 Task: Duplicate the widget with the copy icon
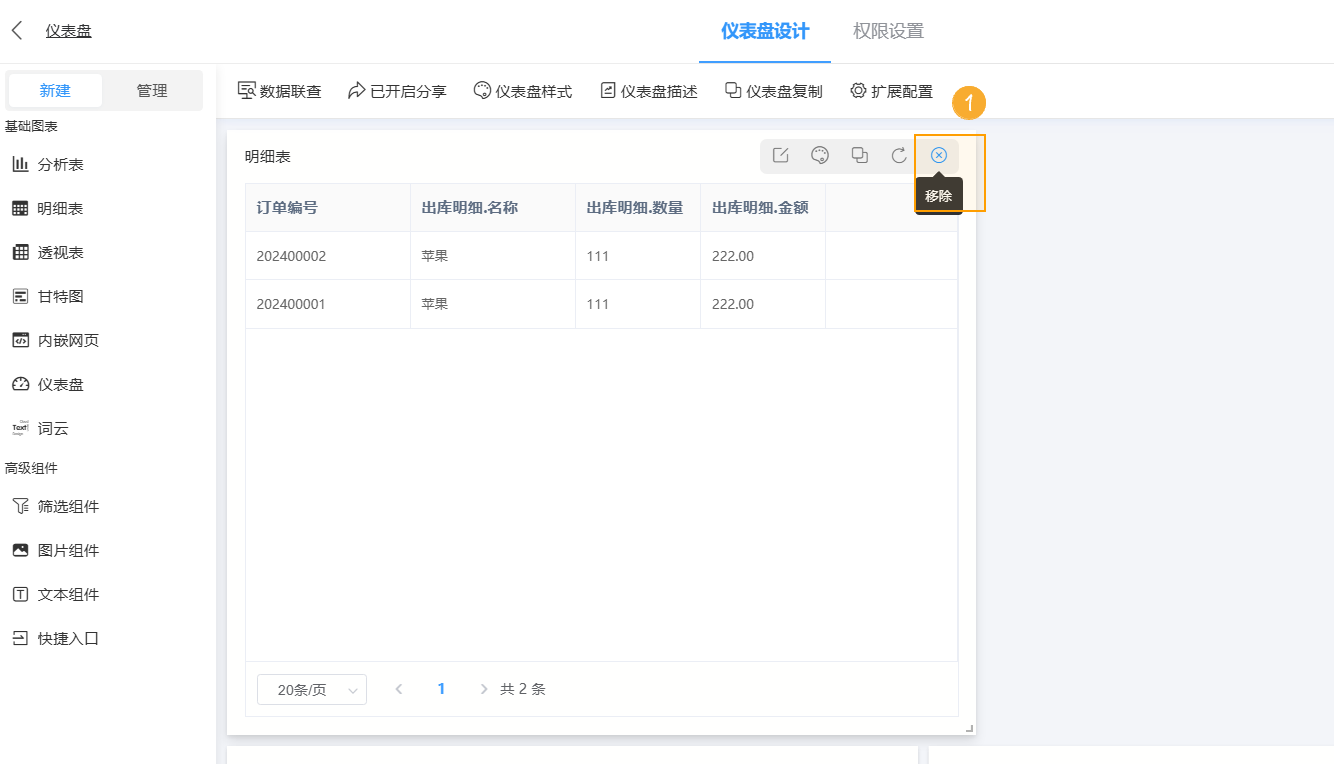(x=859, y=155)
